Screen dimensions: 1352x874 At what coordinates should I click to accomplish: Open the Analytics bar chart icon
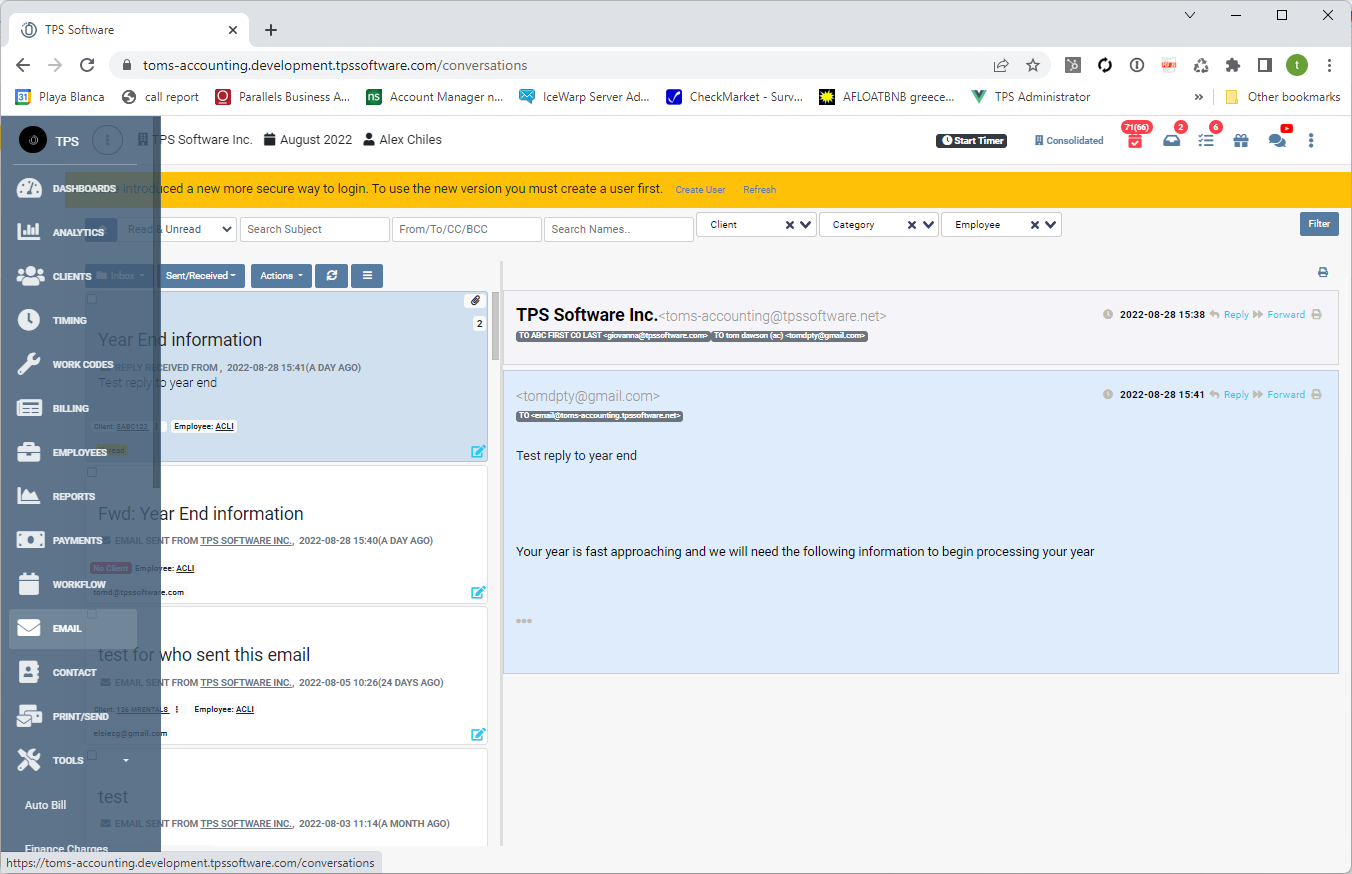point(30,232)
